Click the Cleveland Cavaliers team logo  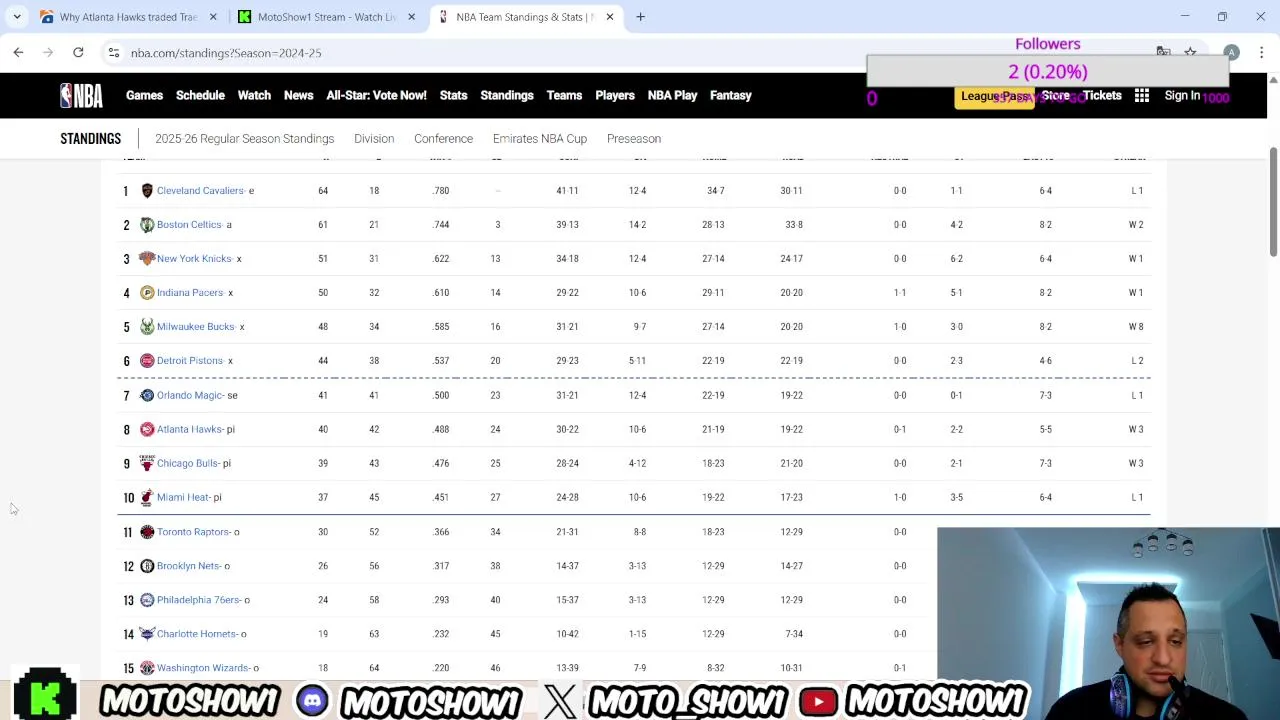[x=147, y=190]
